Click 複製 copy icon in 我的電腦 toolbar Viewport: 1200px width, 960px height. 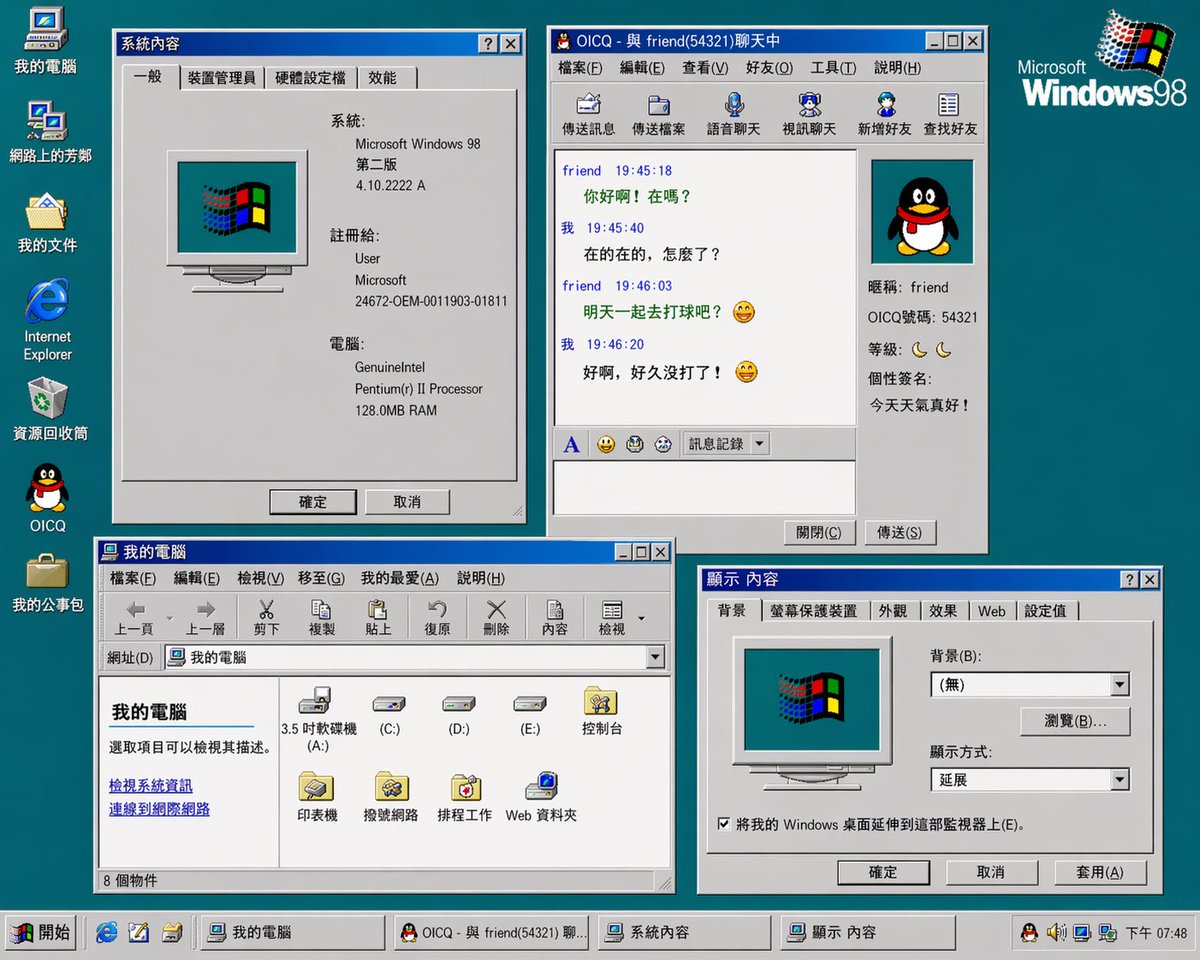click(x=321, y=617)
